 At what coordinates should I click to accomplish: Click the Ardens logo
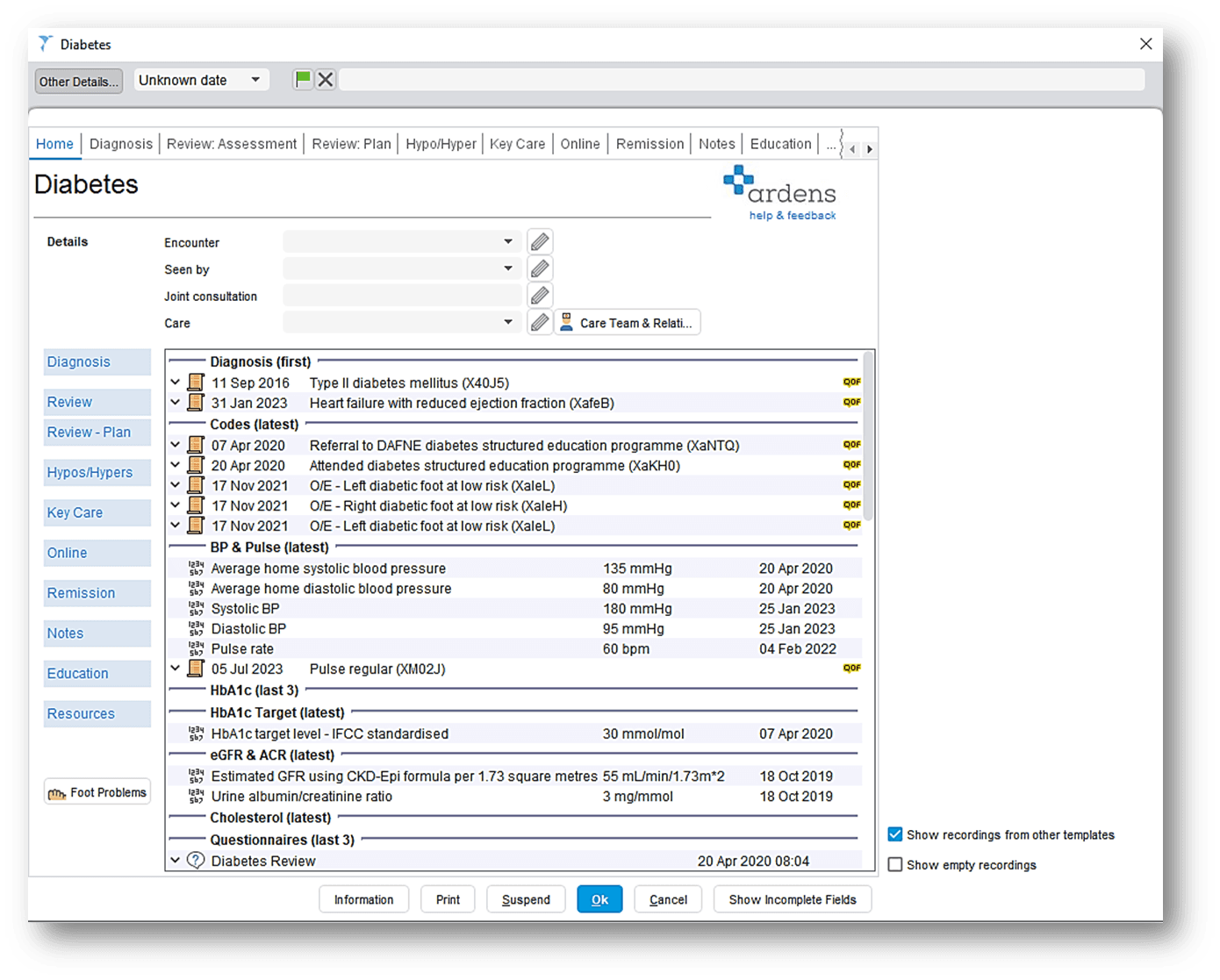click(779, 186)
